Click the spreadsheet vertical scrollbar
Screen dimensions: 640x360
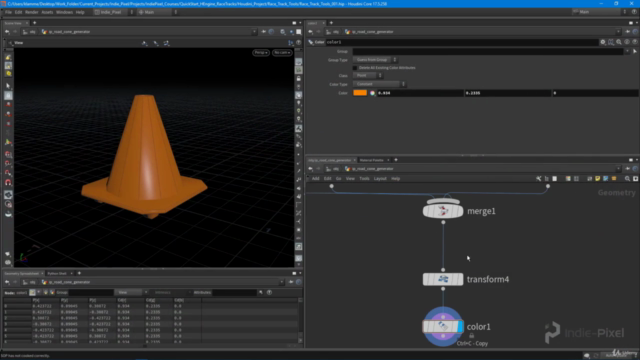tap(300, 320)
